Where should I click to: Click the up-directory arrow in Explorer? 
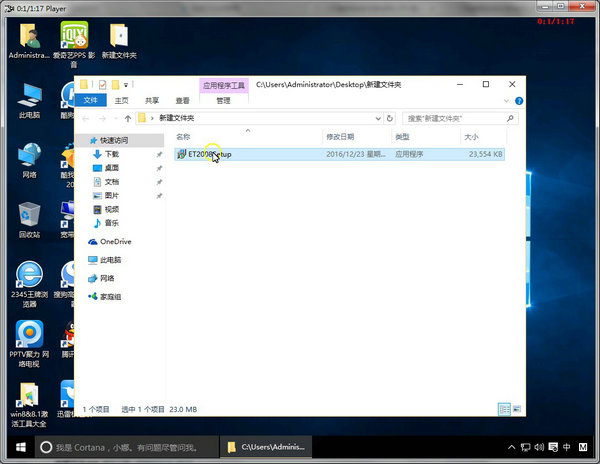point(125,118)
